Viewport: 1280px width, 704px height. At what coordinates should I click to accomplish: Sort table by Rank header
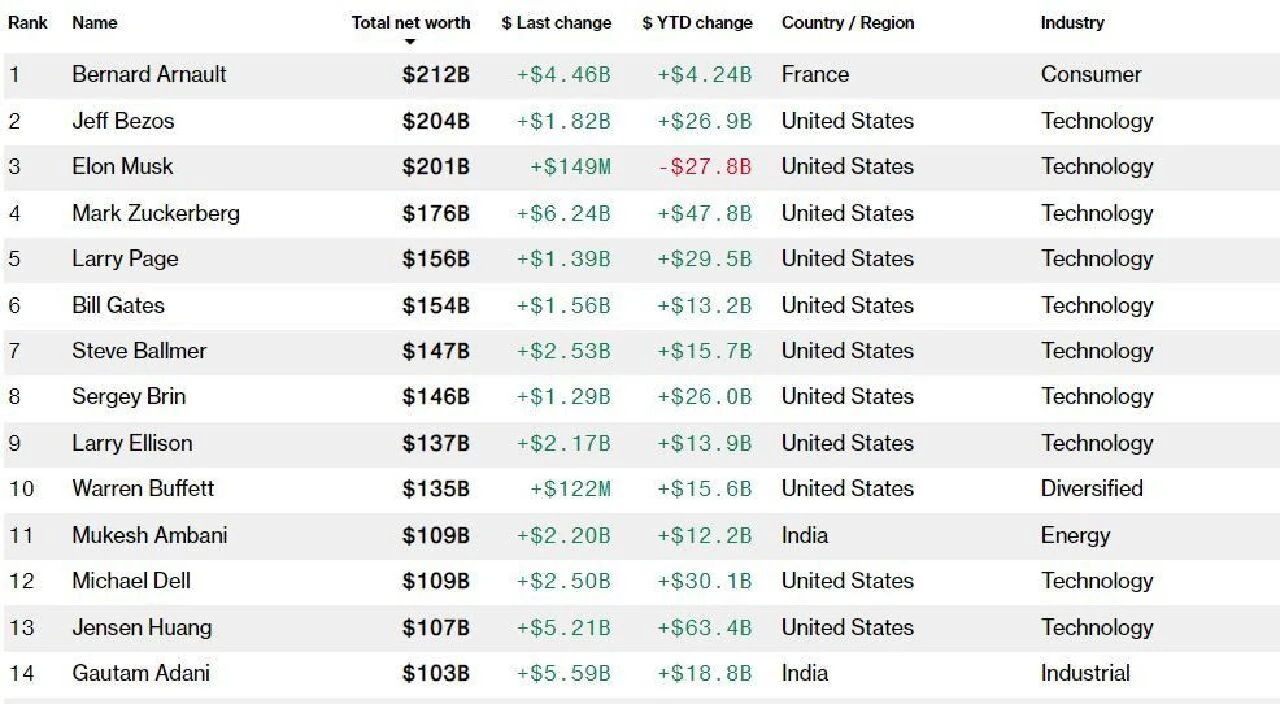[x=28, y=23]
